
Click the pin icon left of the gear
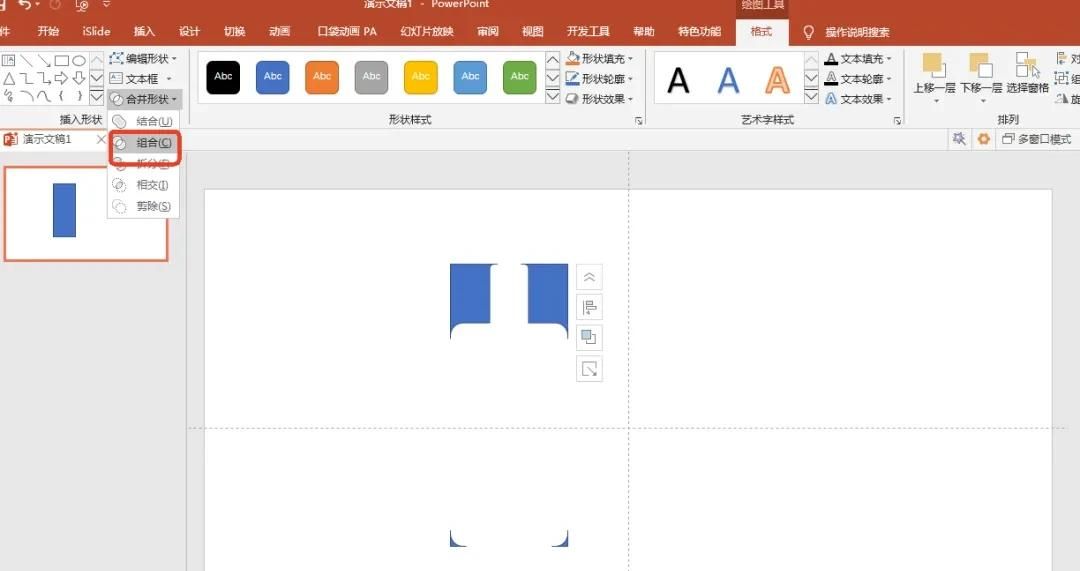coord(959,138)
